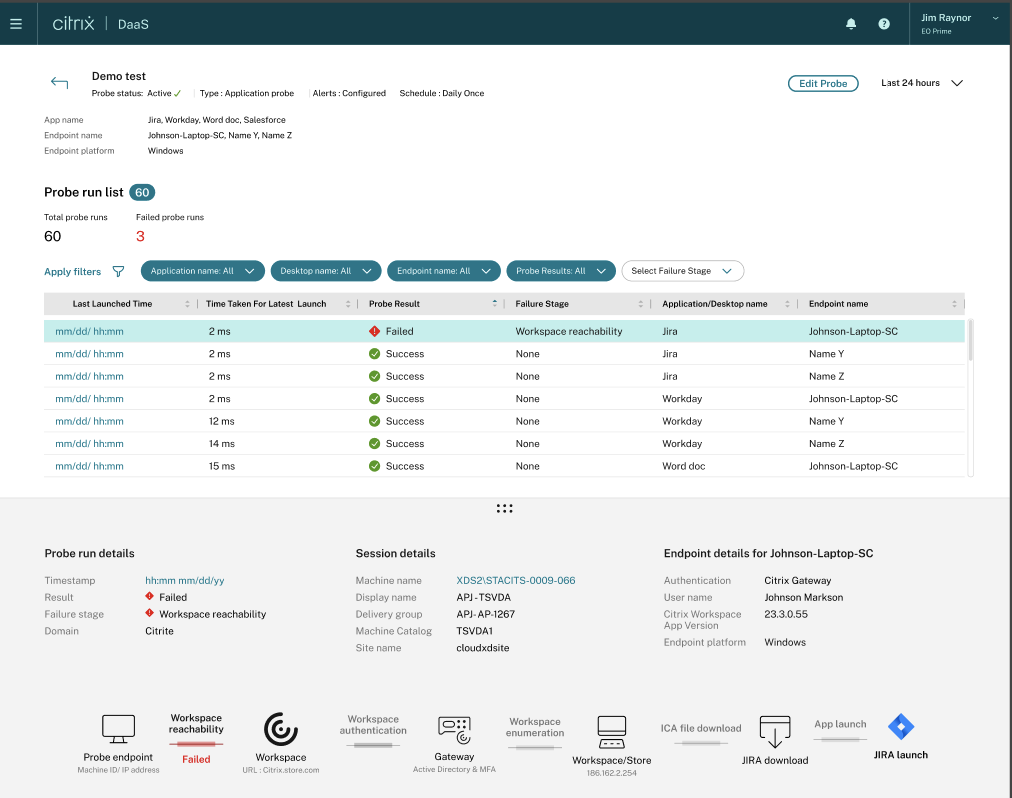Open timestamp link in Word doc row
This screenshot has width=1012, height=798.
89,466
